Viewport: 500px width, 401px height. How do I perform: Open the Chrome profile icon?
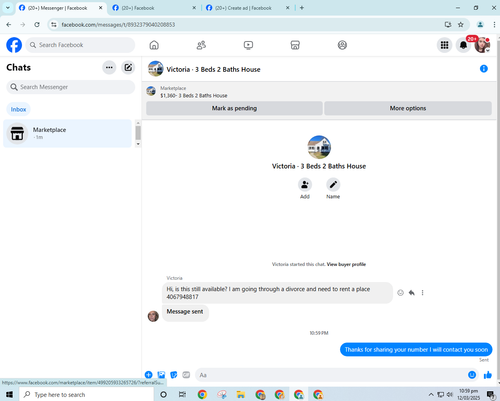480,24
